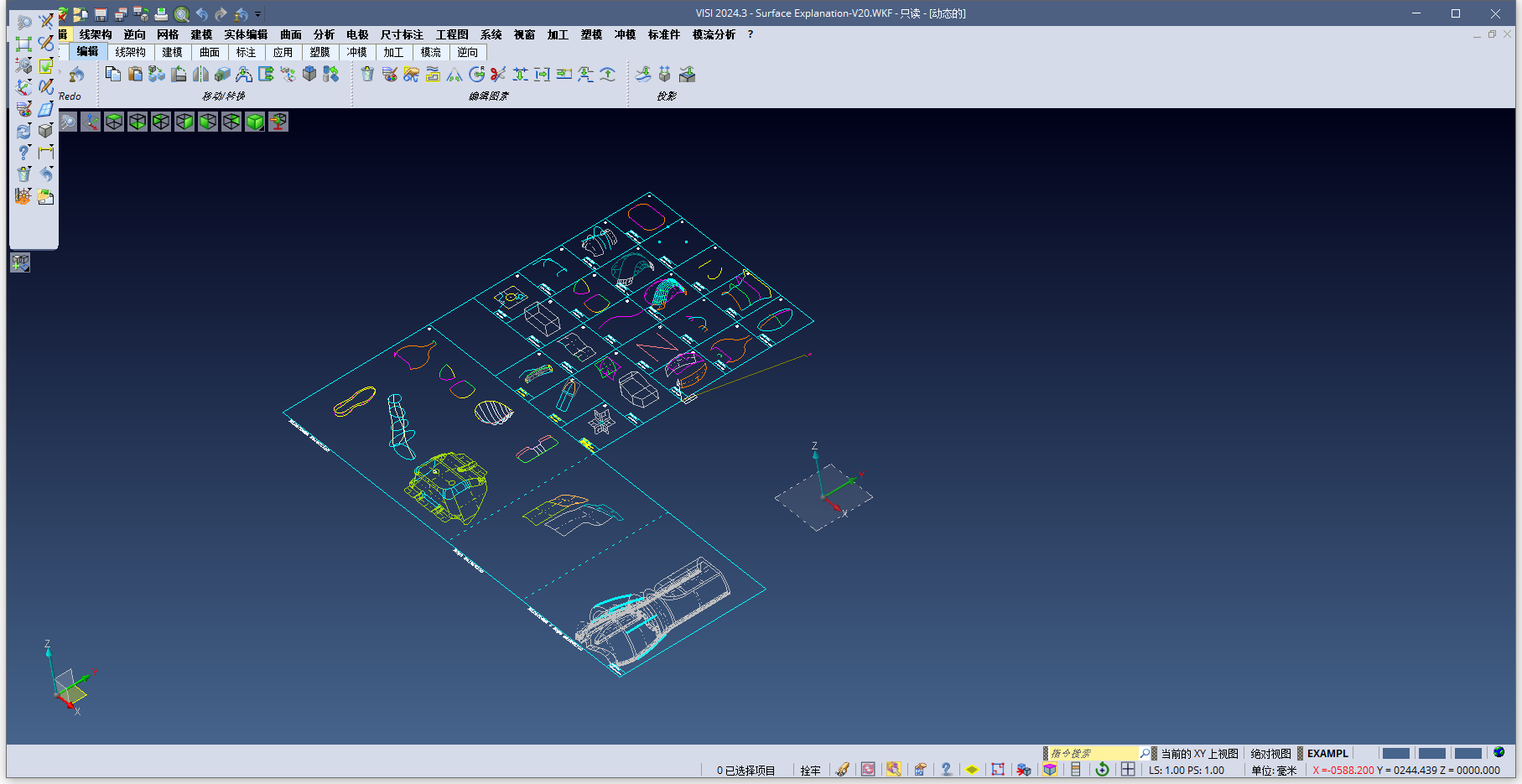Click the Paste clipboard icon in the ribbon
The height and width of the screenshot is (784, 1522).
135,75
